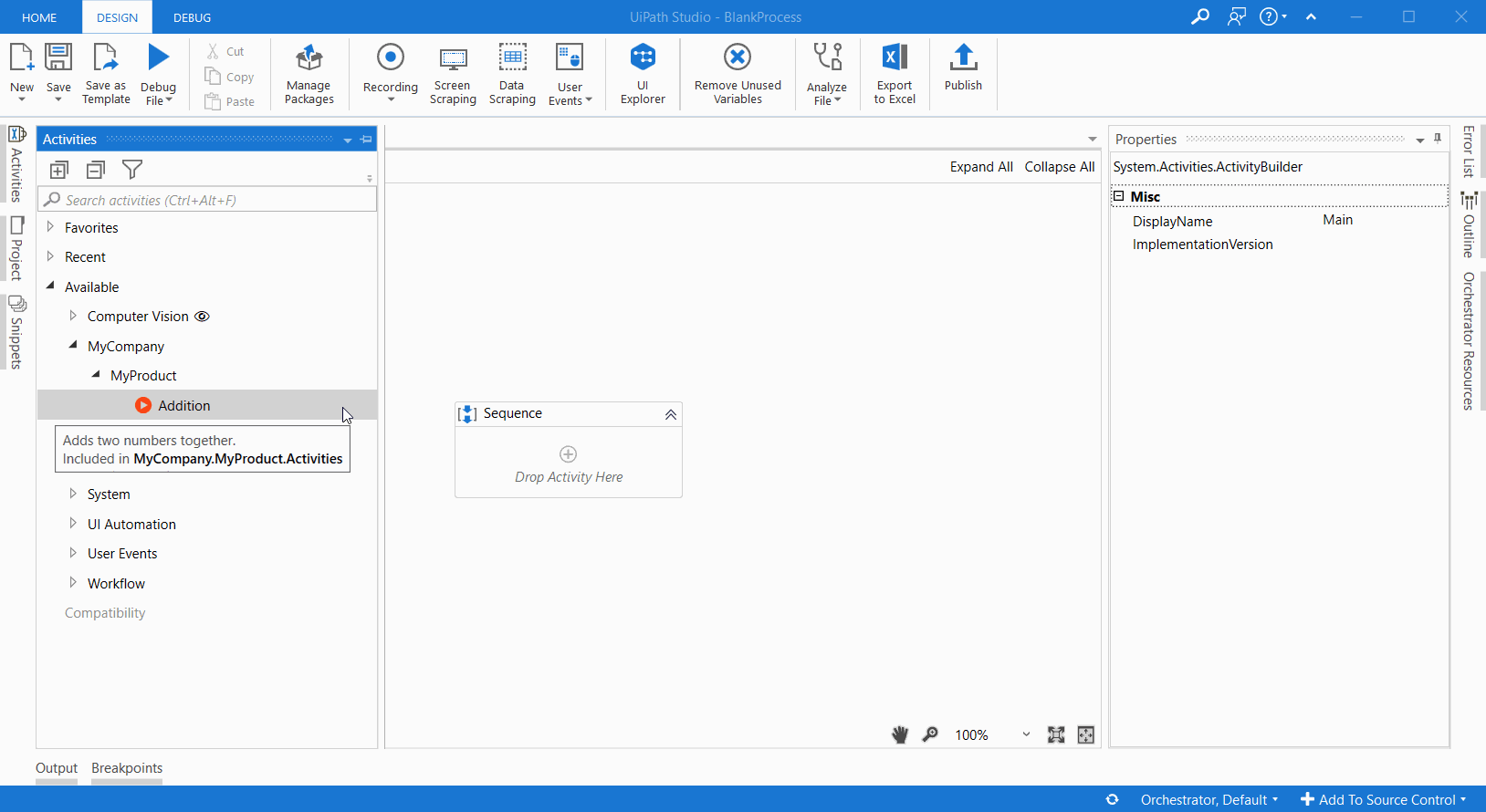Launch Data Scraping wizard
The image size is (1486, 812).
[x=512, y=73]
